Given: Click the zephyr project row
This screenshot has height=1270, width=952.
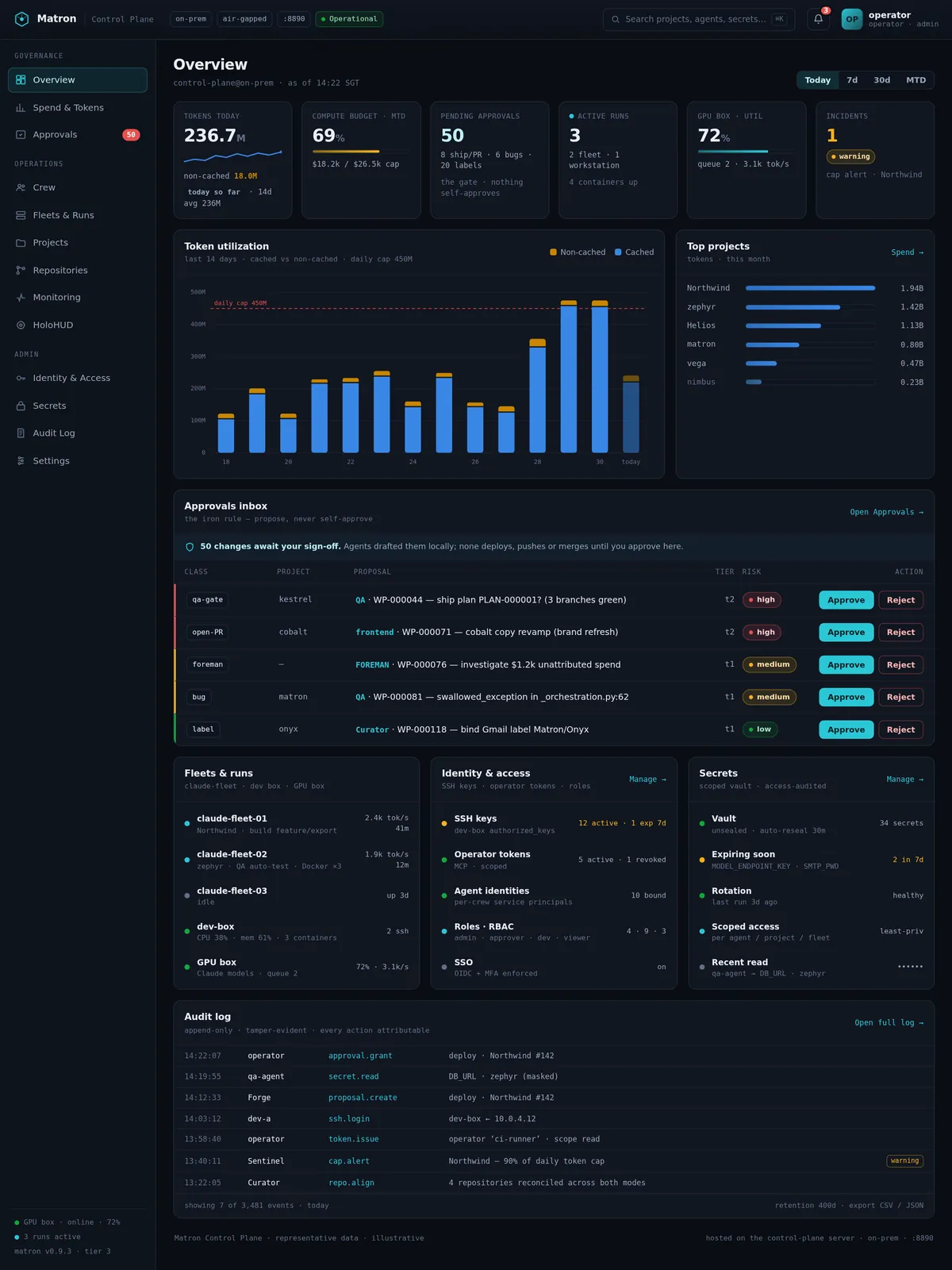Looking at the screenshot, I should click(x=805, y=307).
